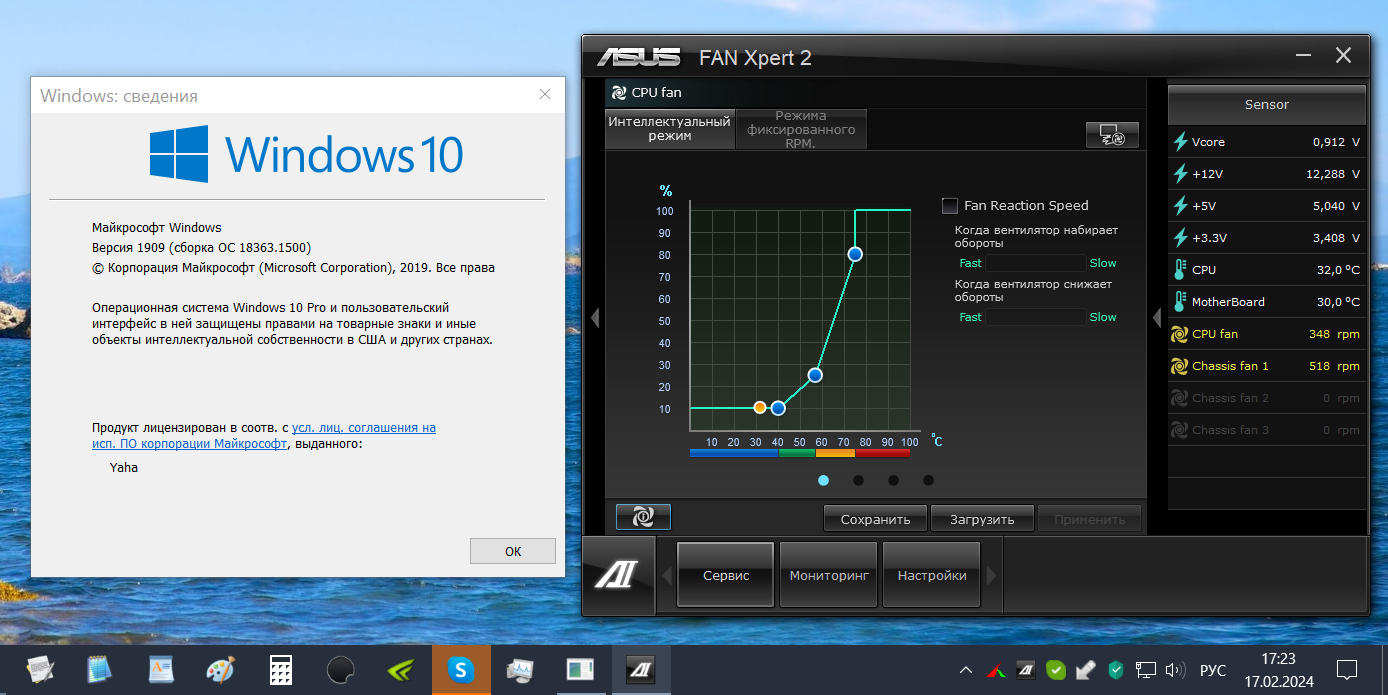Screen dimensions: 1388x695
Task: Click the CPU 32,0 °C temperature value
Action: (1338, 270)
